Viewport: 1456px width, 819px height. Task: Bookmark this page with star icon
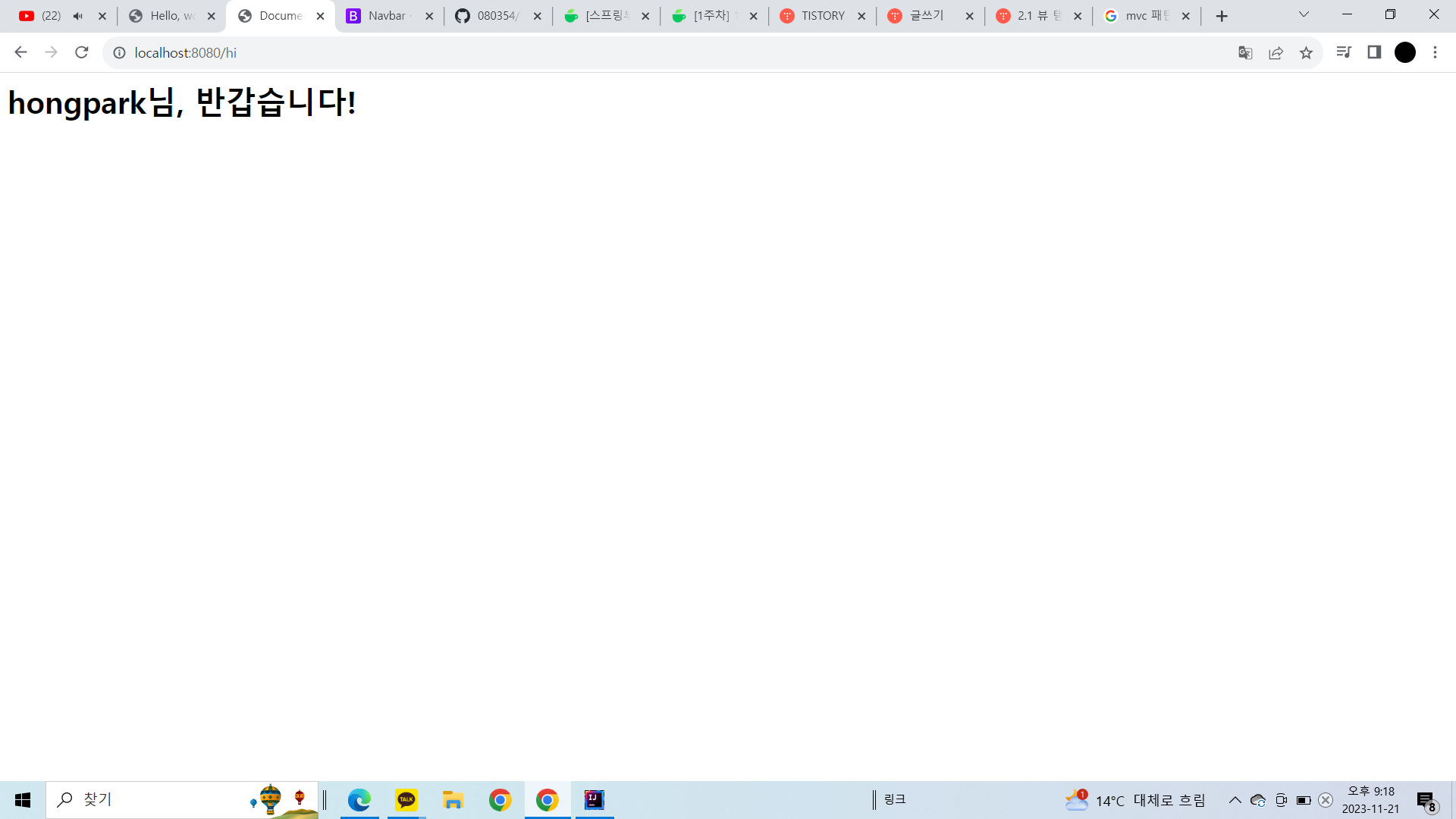pyautogui.click(x=1306, y=52)
